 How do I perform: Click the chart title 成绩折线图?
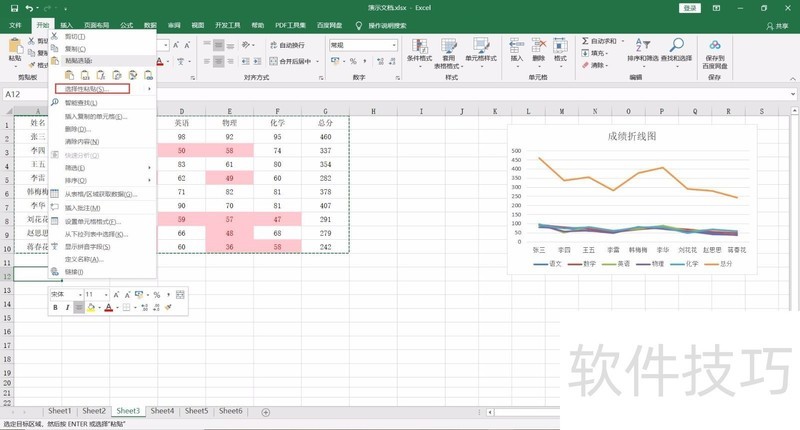tap(632, 136)
